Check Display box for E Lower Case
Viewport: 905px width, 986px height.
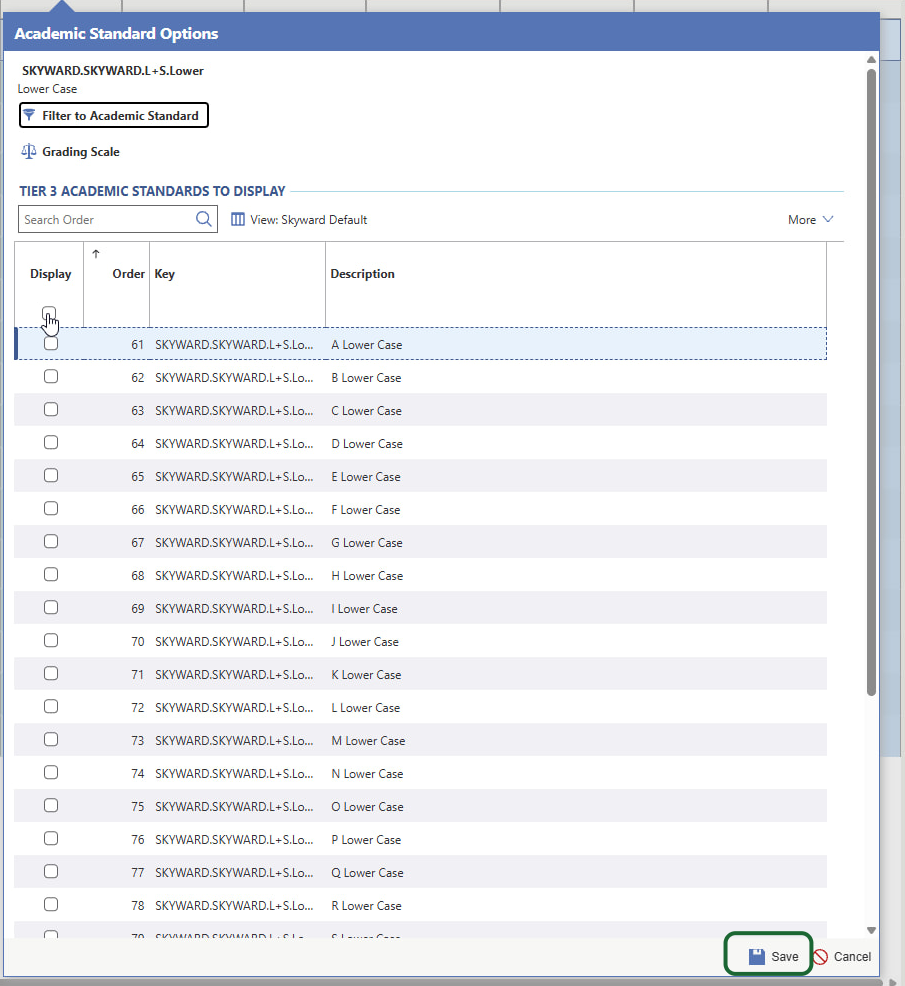pos(51,475)
